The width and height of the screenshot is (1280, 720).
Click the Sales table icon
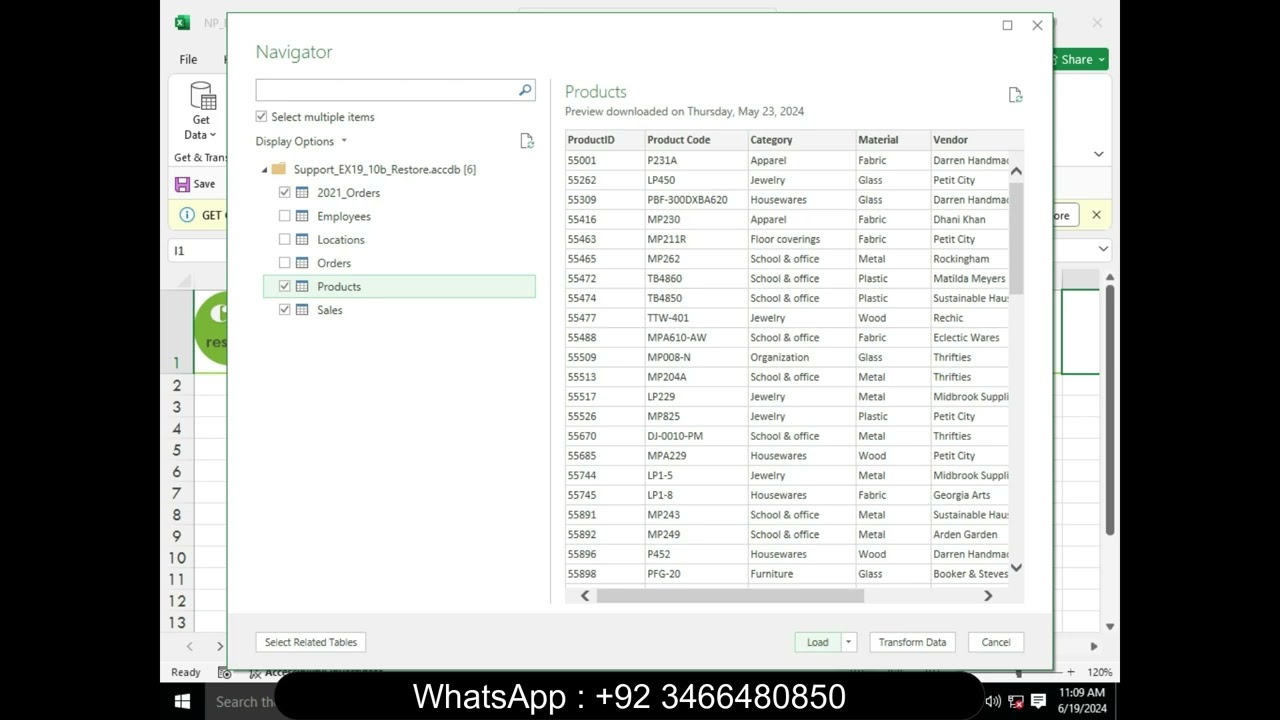(302, 310)
